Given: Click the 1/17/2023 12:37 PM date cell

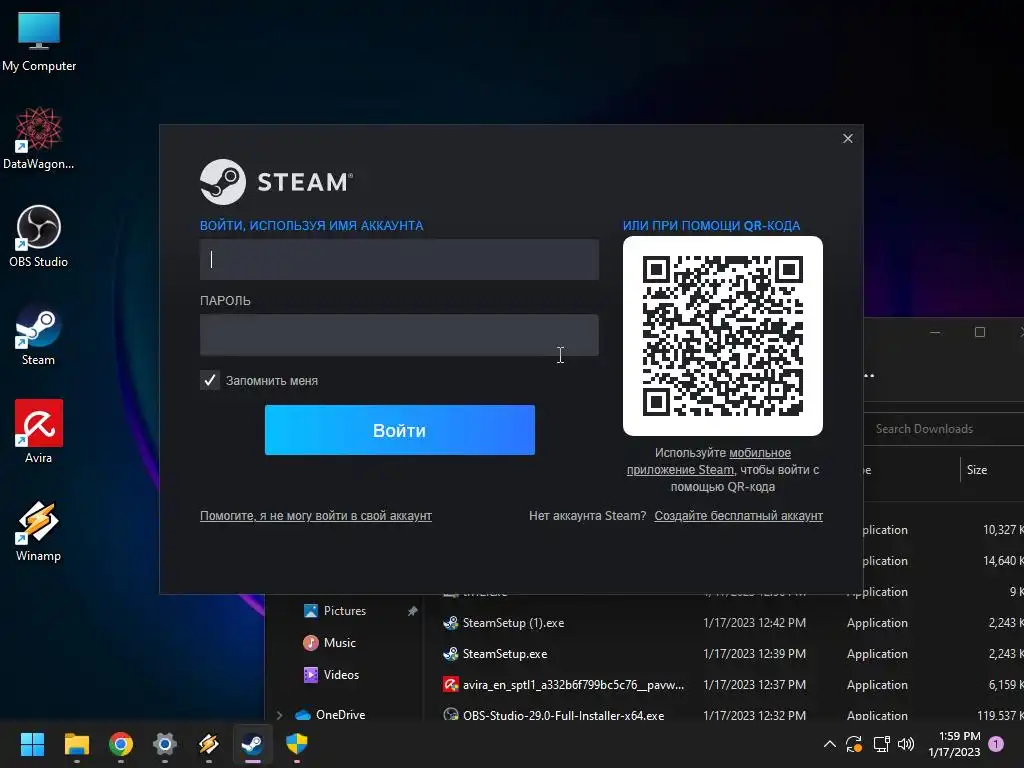Looking at the screenshot, I should coord(754,684).
